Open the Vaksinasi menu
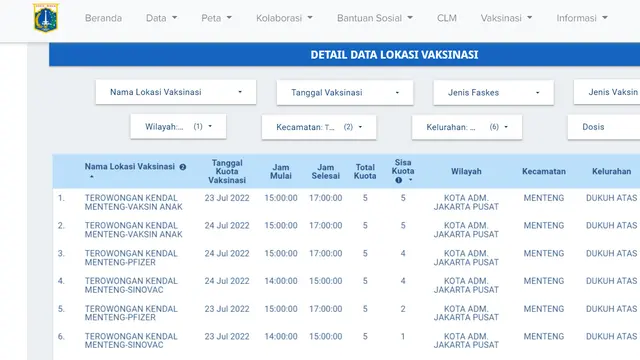Image resolution: width=640 pixels, height=360 pixels. (506, 18)
